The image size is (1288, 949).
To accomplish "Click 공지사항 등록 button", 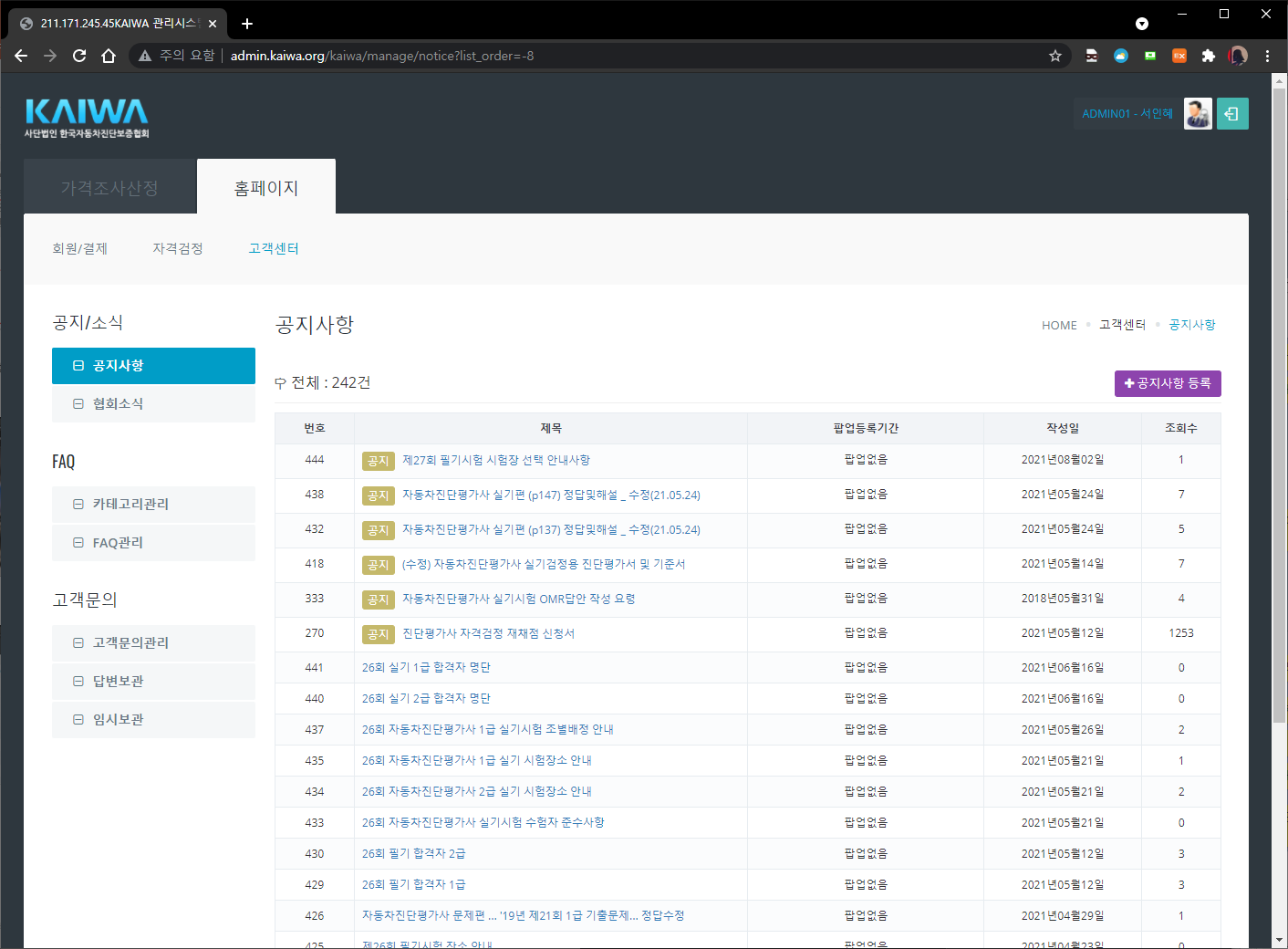I will click(1168, 383).
